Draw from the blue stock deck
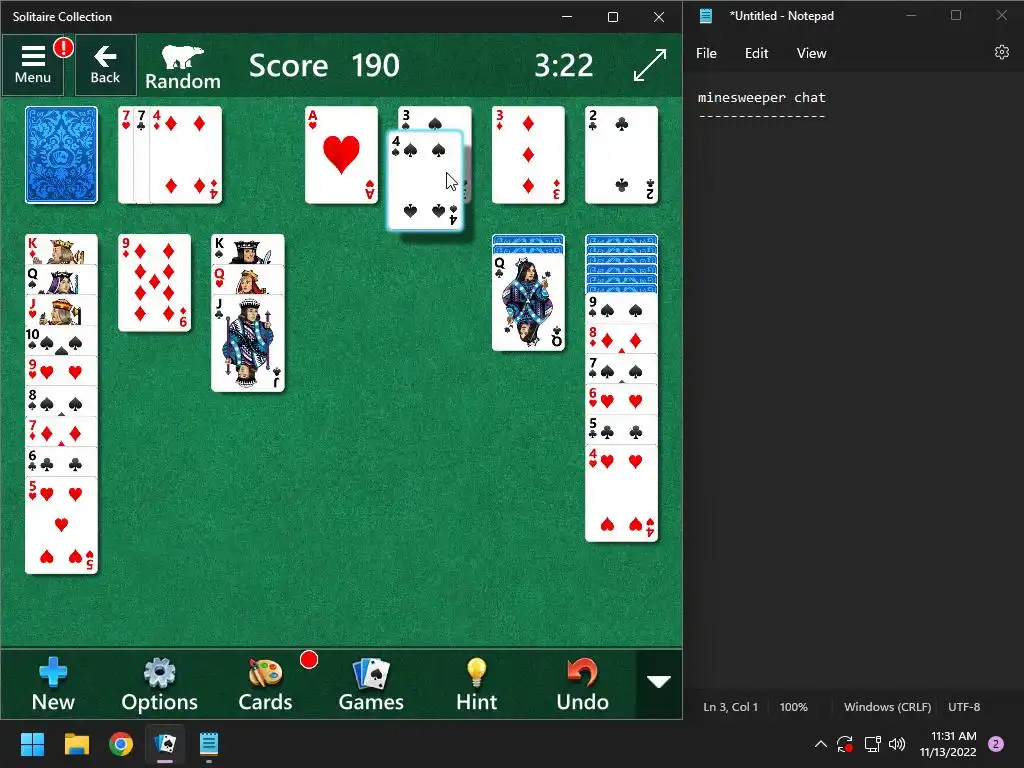This screenshot has width=1024, height=768. (61, 155)
